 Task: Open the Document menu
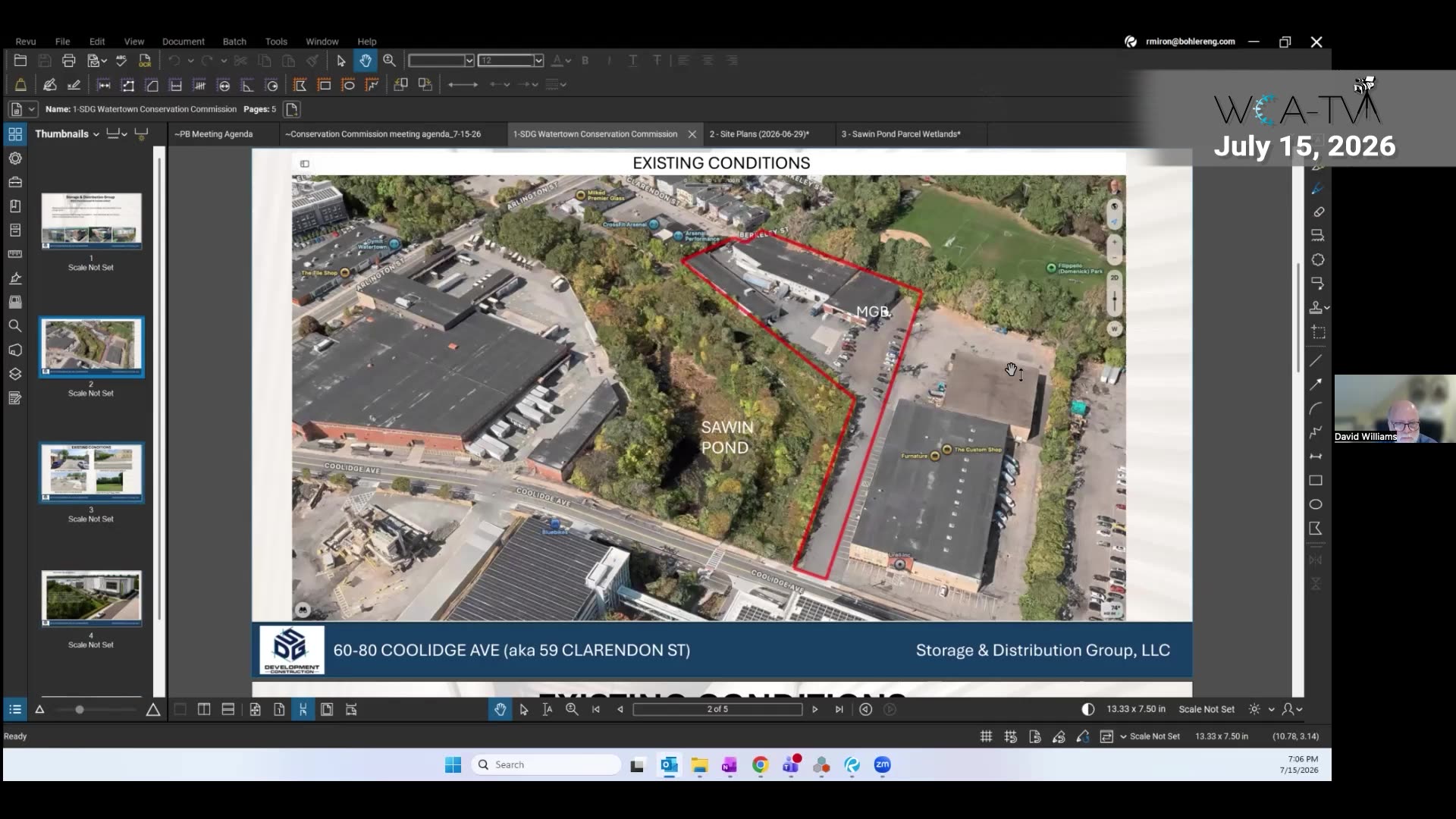pos(183,42)
